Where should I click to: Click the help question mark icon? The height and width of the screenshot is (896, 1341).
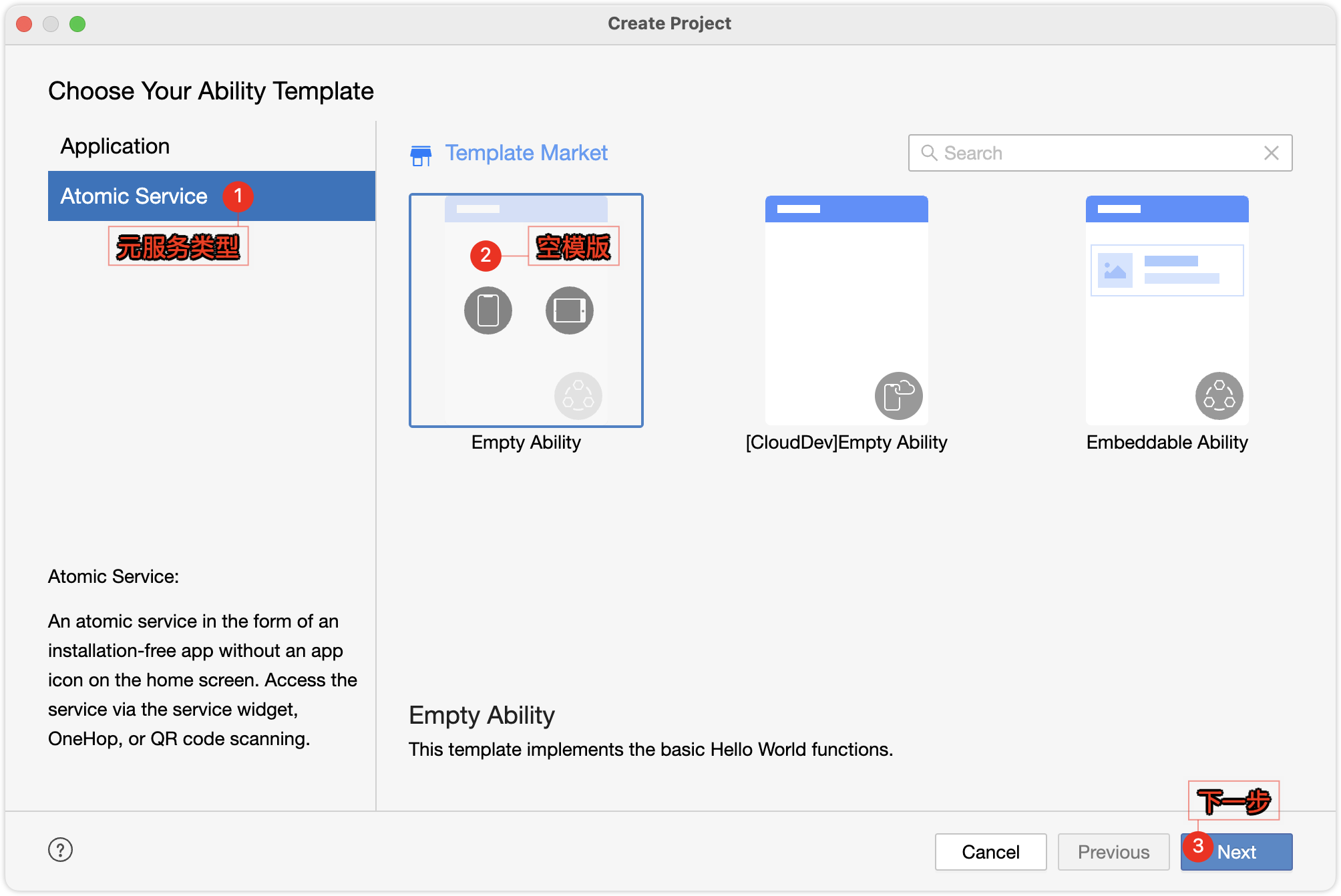[x=60, y=850]
